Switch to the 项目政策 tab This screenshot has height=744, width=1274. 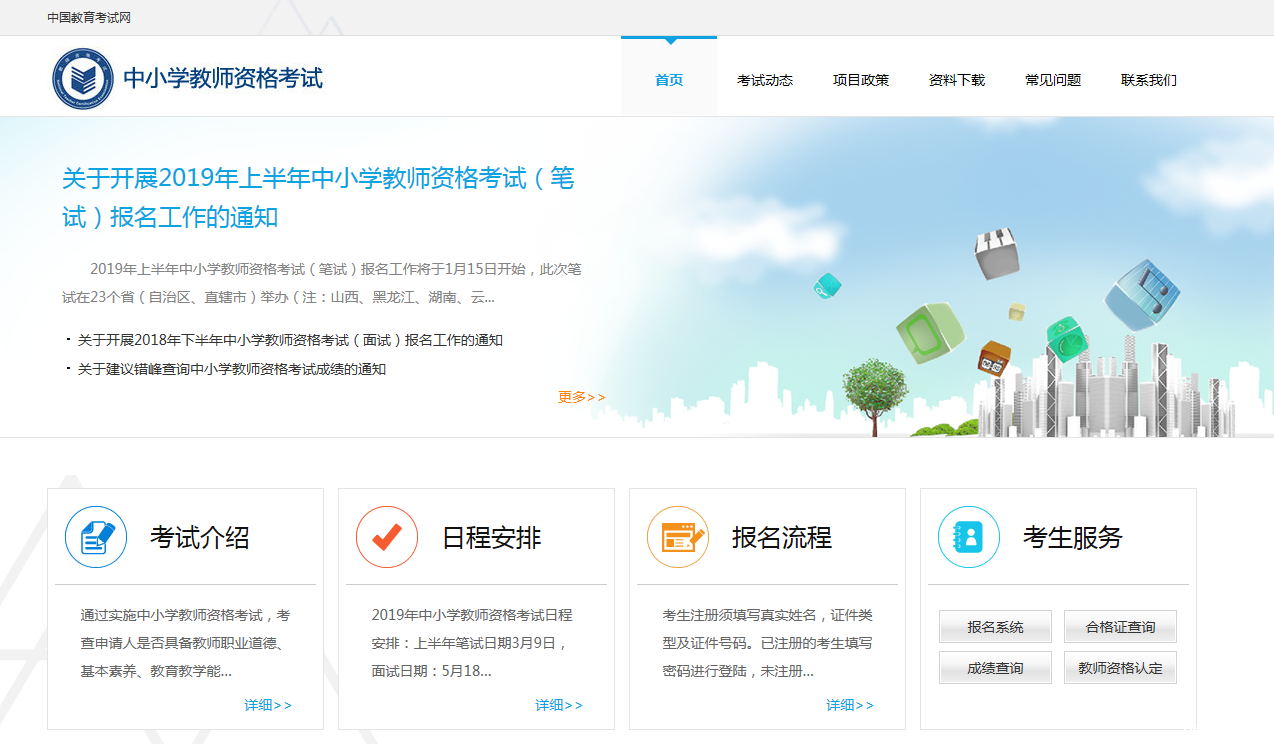point(861,80)
